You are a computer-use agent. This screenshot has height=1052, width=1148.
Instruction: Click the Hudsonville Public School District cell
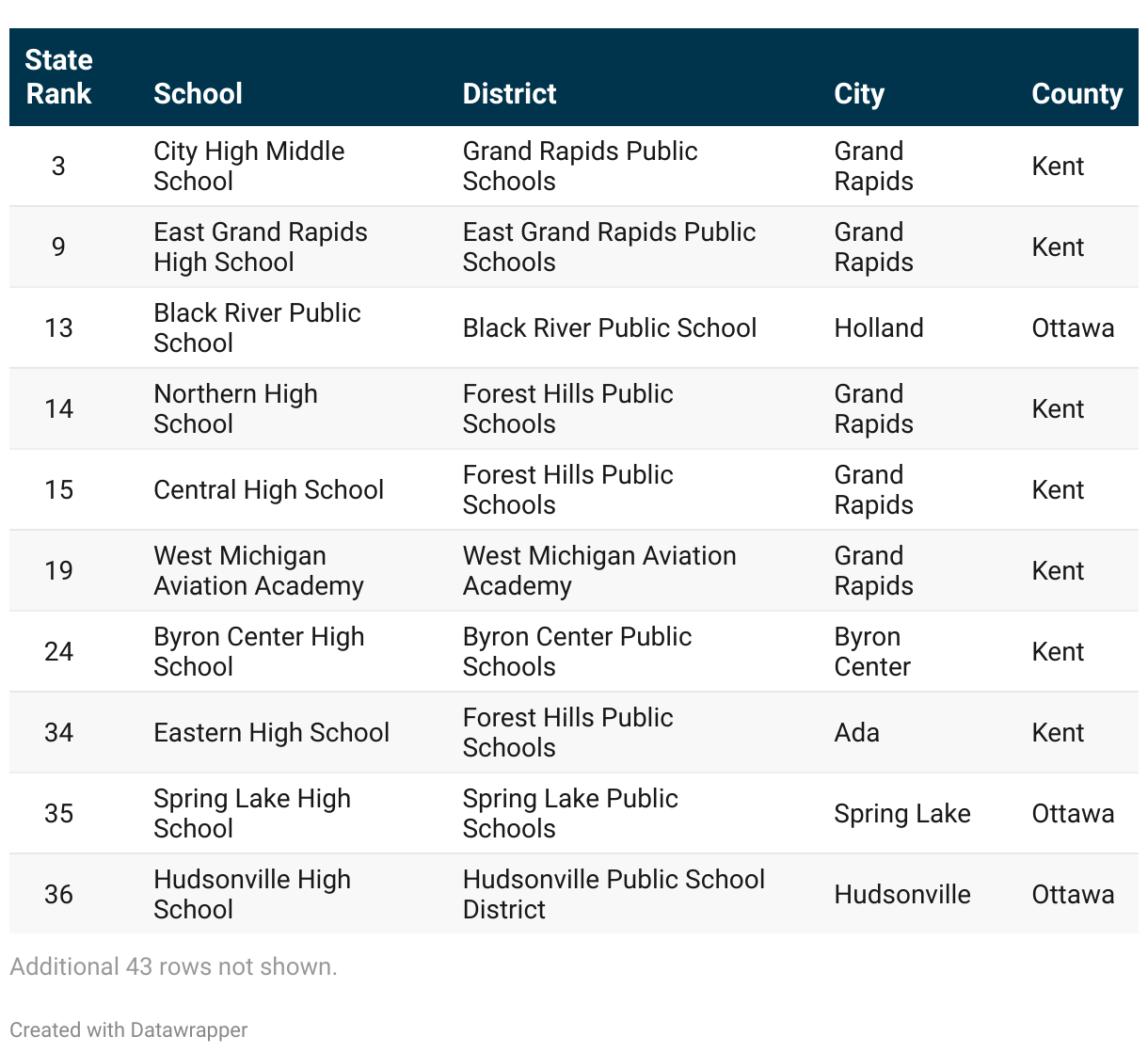613,894
